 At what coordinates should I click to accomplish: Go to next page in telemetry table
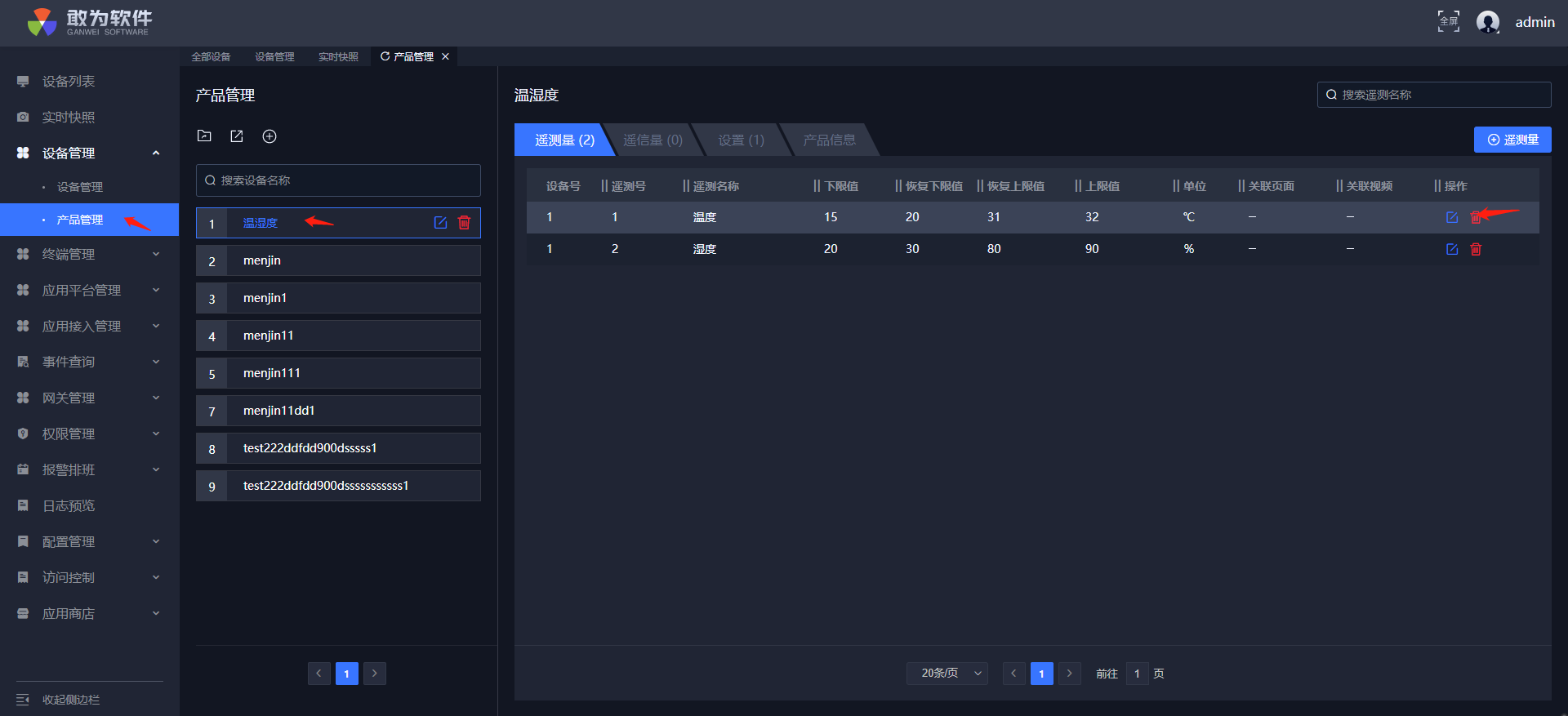(1070, 674)
